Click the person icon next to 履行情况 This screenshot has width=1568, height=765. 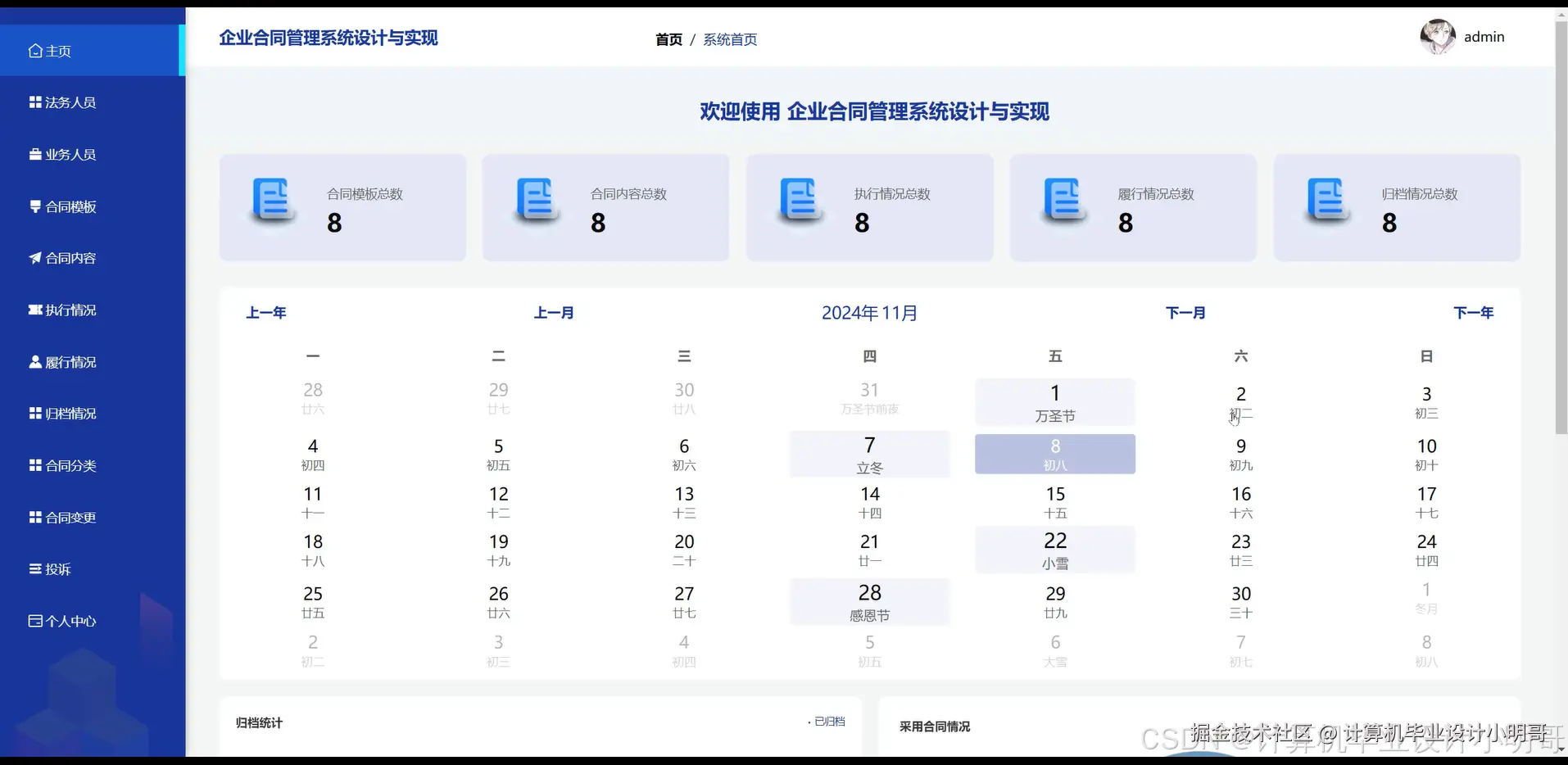click(34, 361)
